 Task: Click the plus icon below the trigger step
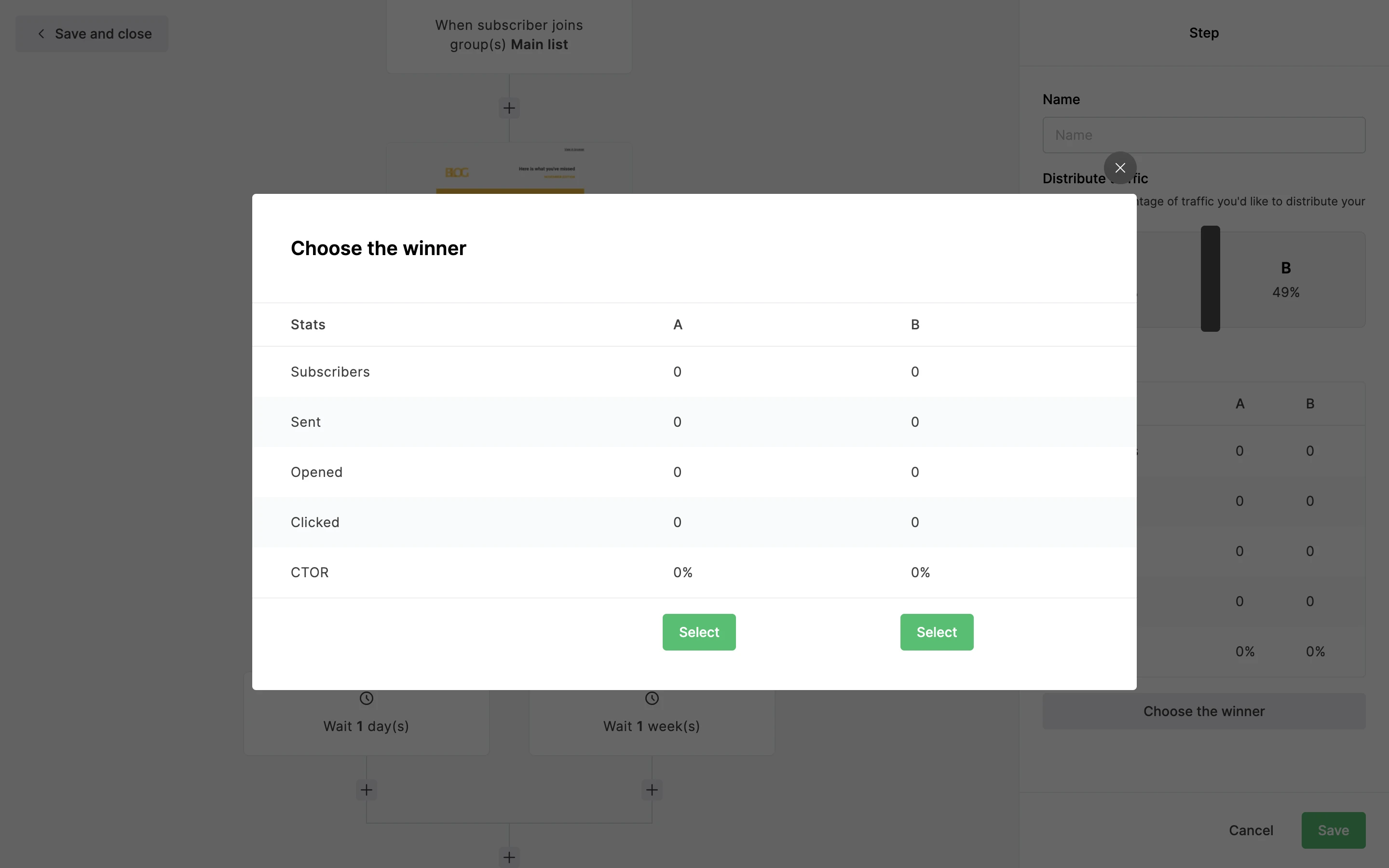[x=509, y=108]
